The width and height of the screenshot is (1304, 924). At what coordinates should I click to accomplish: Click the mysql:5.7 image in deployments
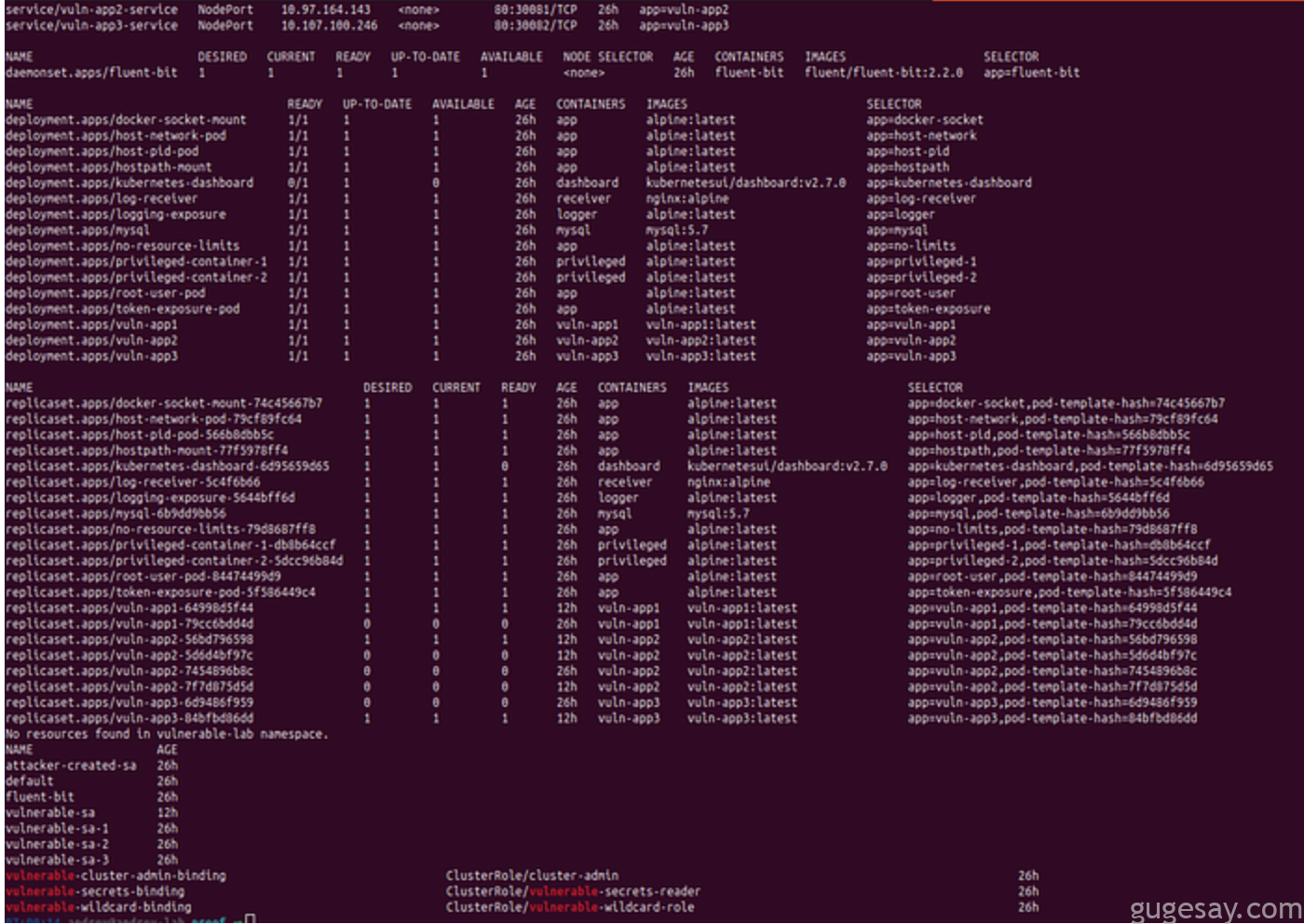[676, 230]
